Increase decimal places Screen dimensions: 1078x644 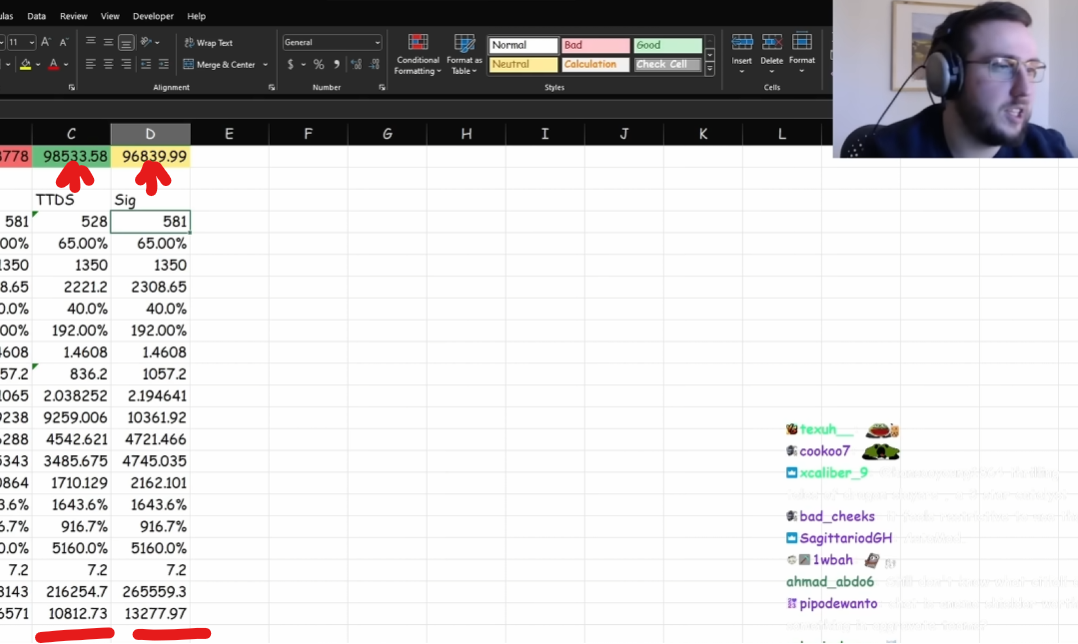(356, 65)
